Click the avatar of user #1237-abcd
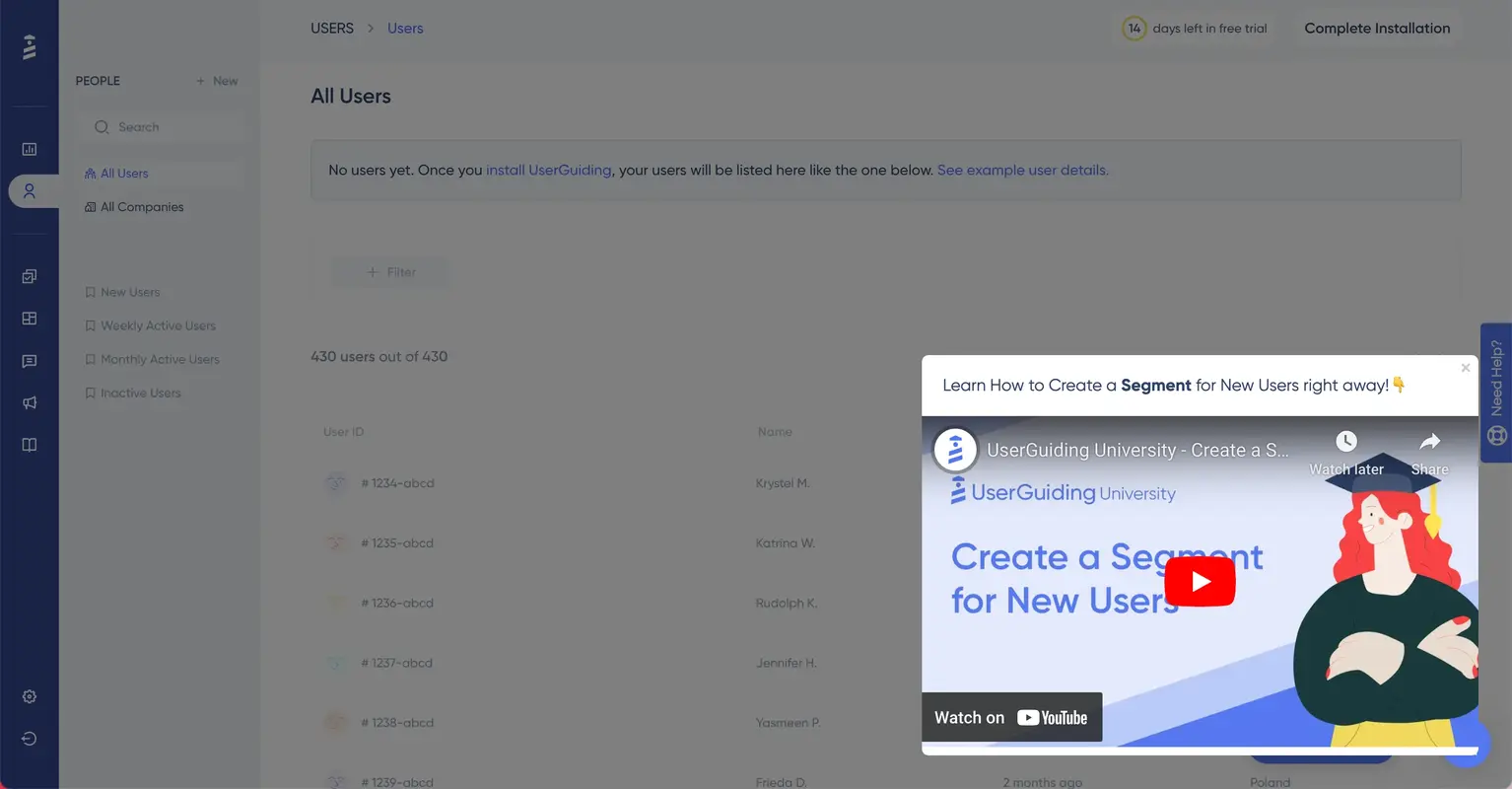Image resolution: width=1512 pixels, height=789 pixels. pos(336,663)
